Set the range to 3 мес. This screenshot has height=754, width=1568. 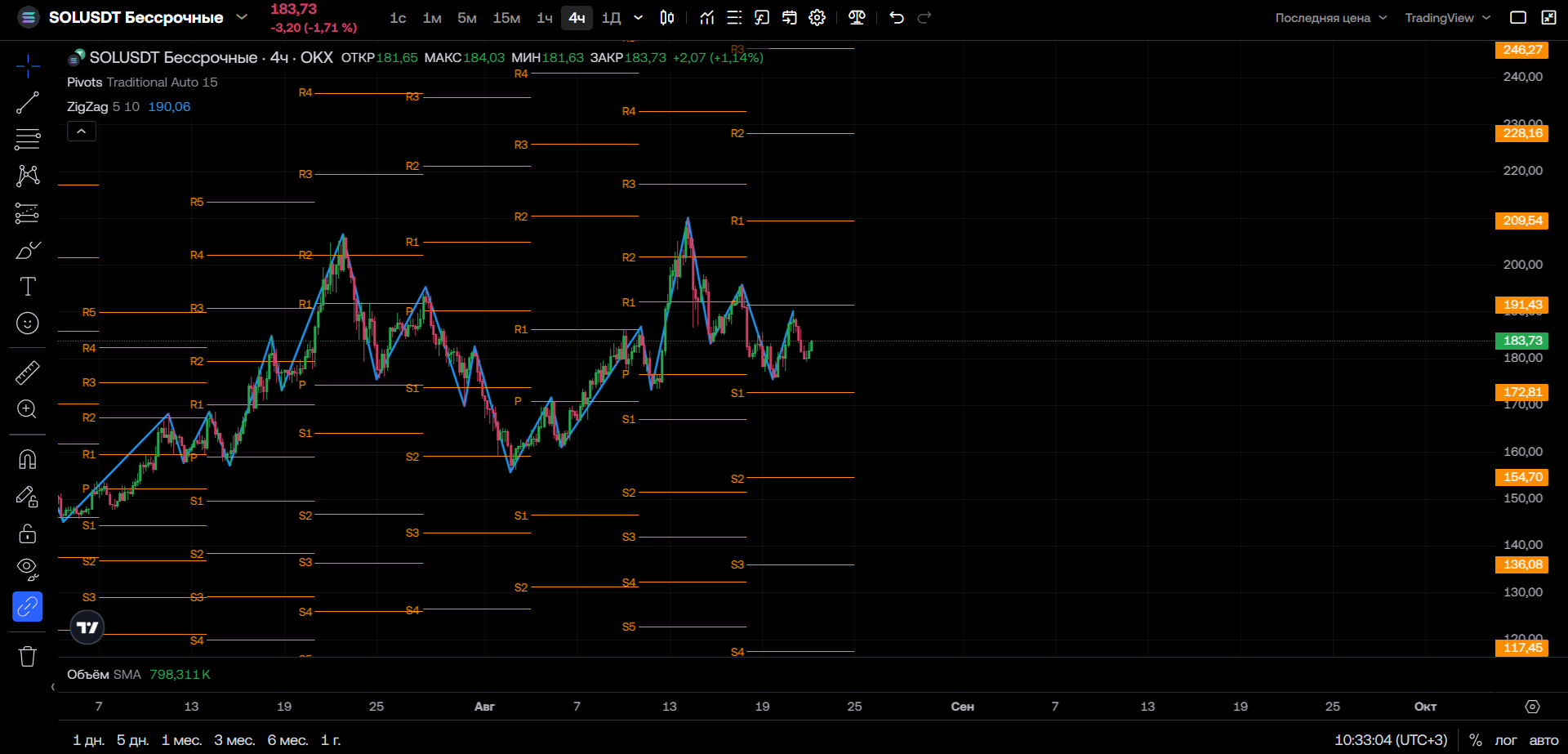point(234,740)
